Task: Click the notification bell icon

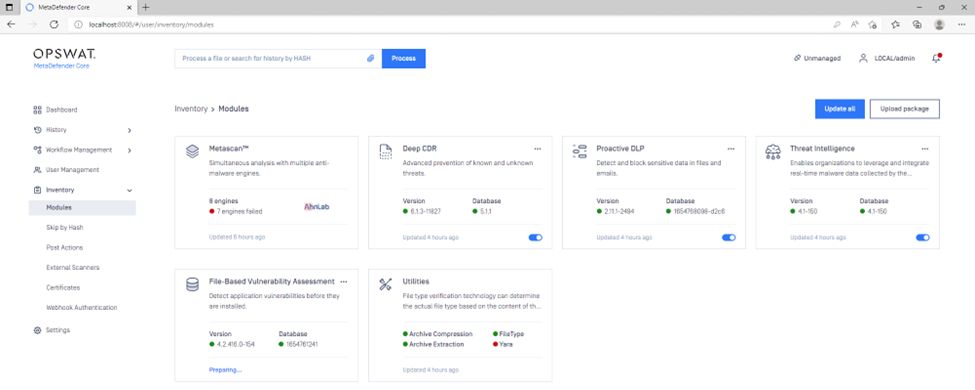Action: click(x=936, y=58)
